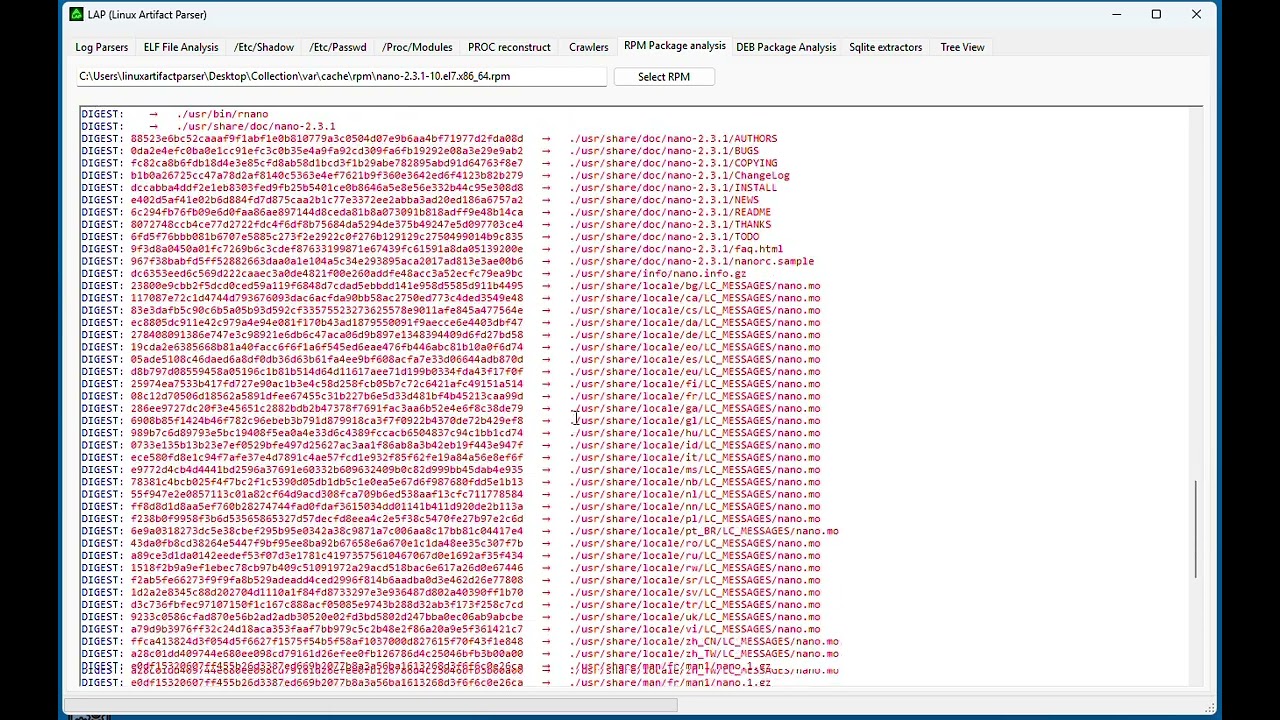Viewport: 1280px width, 720px height.
Task: Click the locale/zh_CN/LC_MESSAGES/nano.mo path
Action: coord(704,641)
